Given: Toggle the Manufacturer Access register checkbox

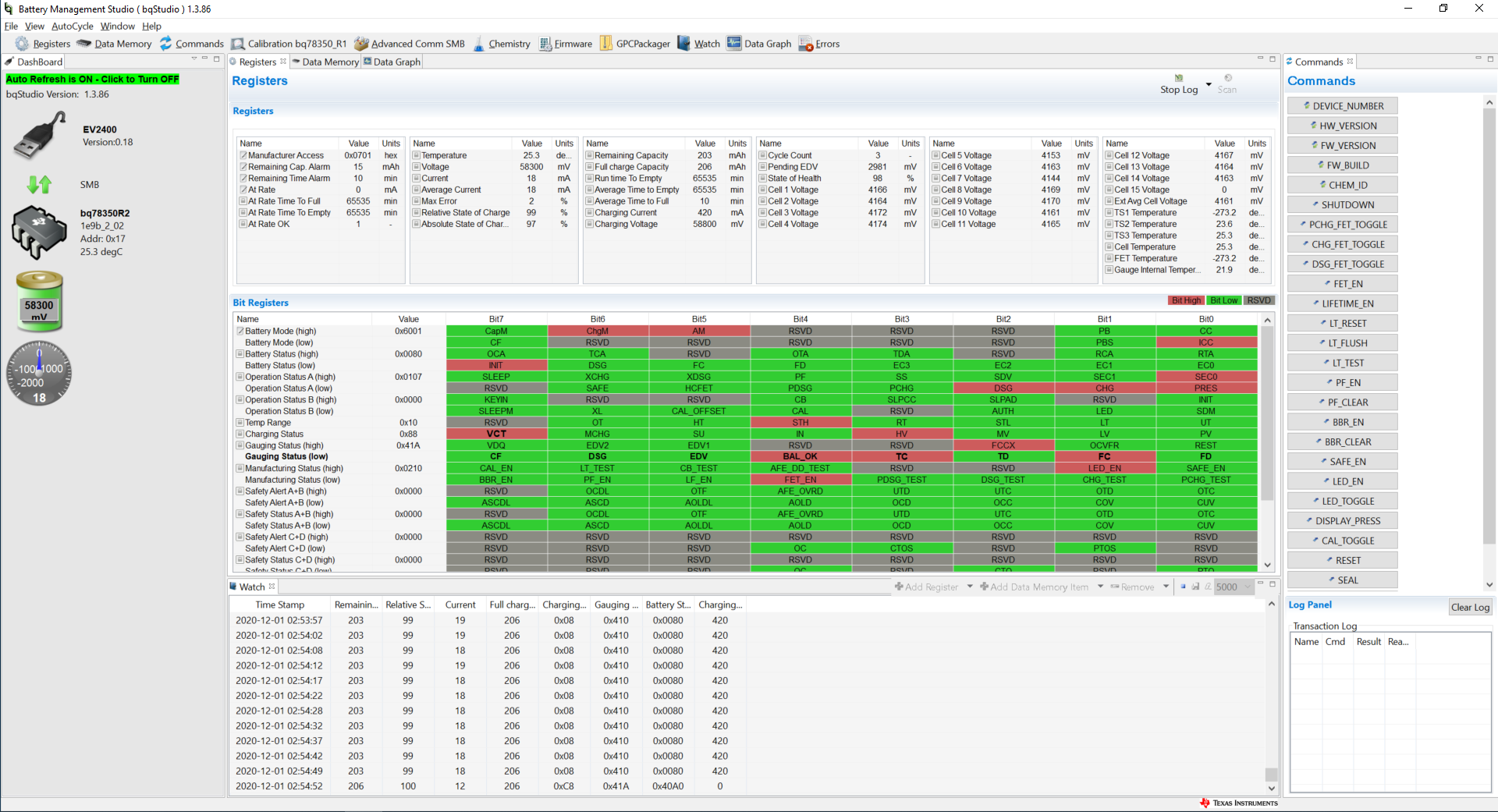Looking at the screenshot, I should coord(243,155).
